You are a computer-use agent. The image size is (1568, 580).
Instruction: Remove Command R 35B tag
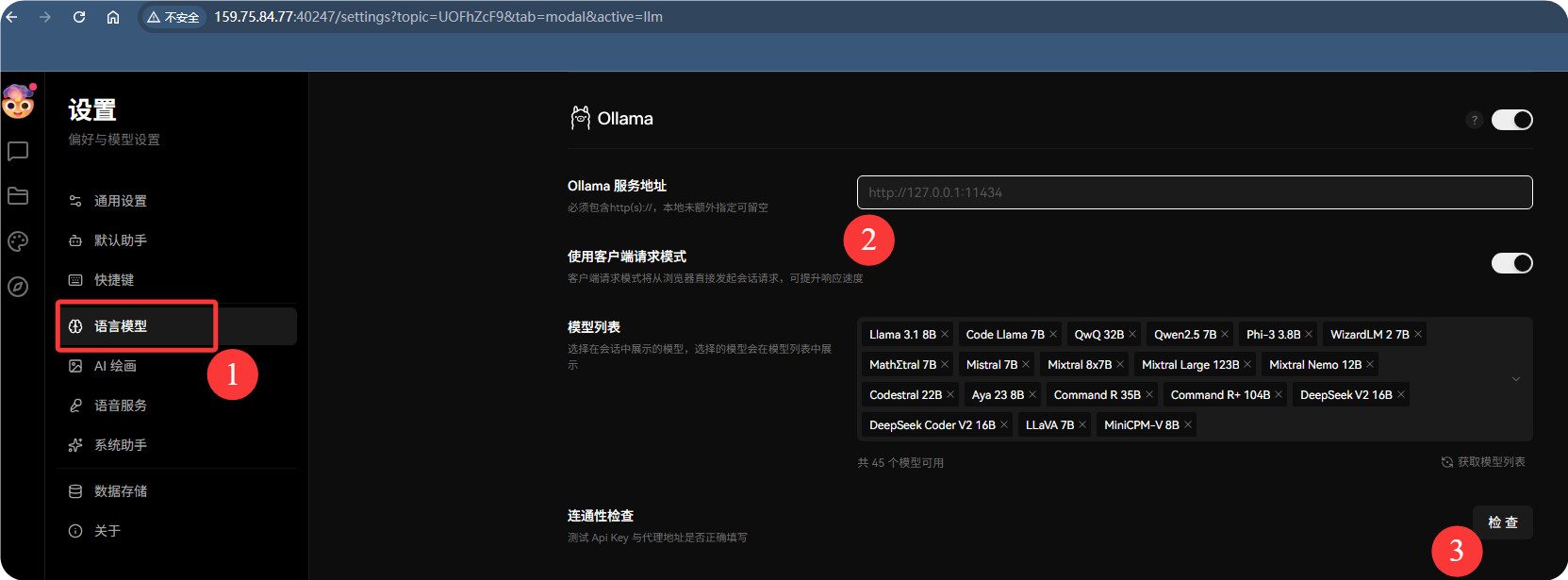coord(1149,395)
